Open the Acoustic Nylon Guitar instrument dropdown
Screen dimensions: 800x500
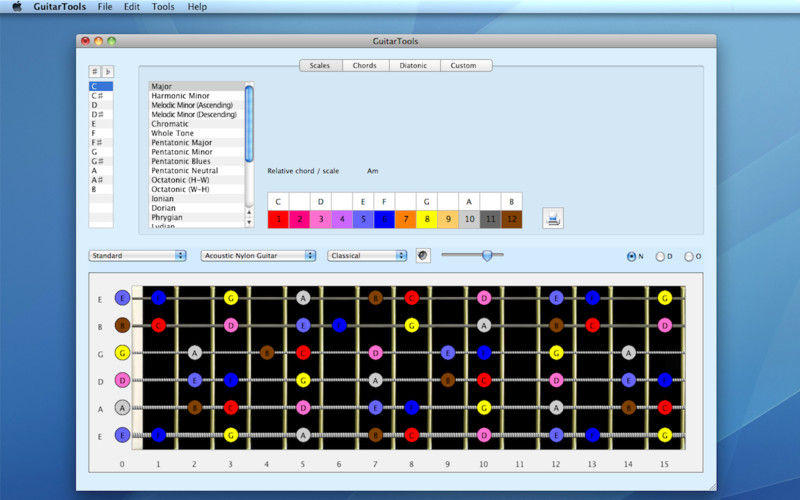pyautogui.click(x=258, y=256)
